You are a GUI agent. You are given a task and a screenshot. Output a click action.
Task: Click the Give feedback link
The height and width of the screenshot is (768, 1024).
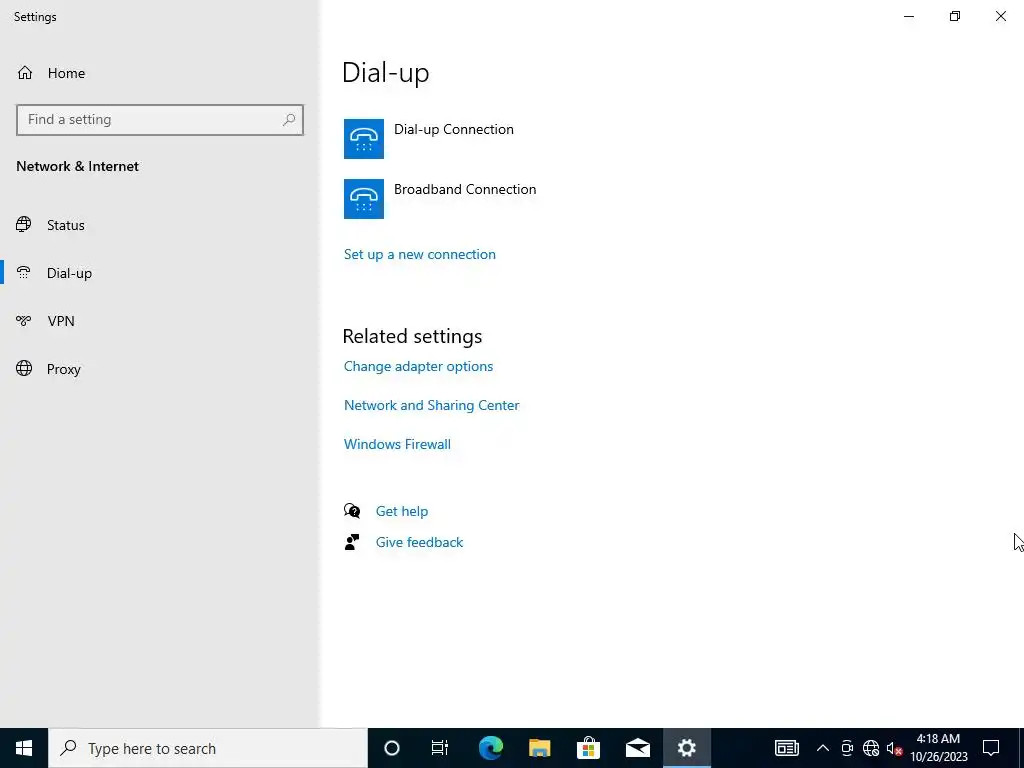click(x=419, y=542)
